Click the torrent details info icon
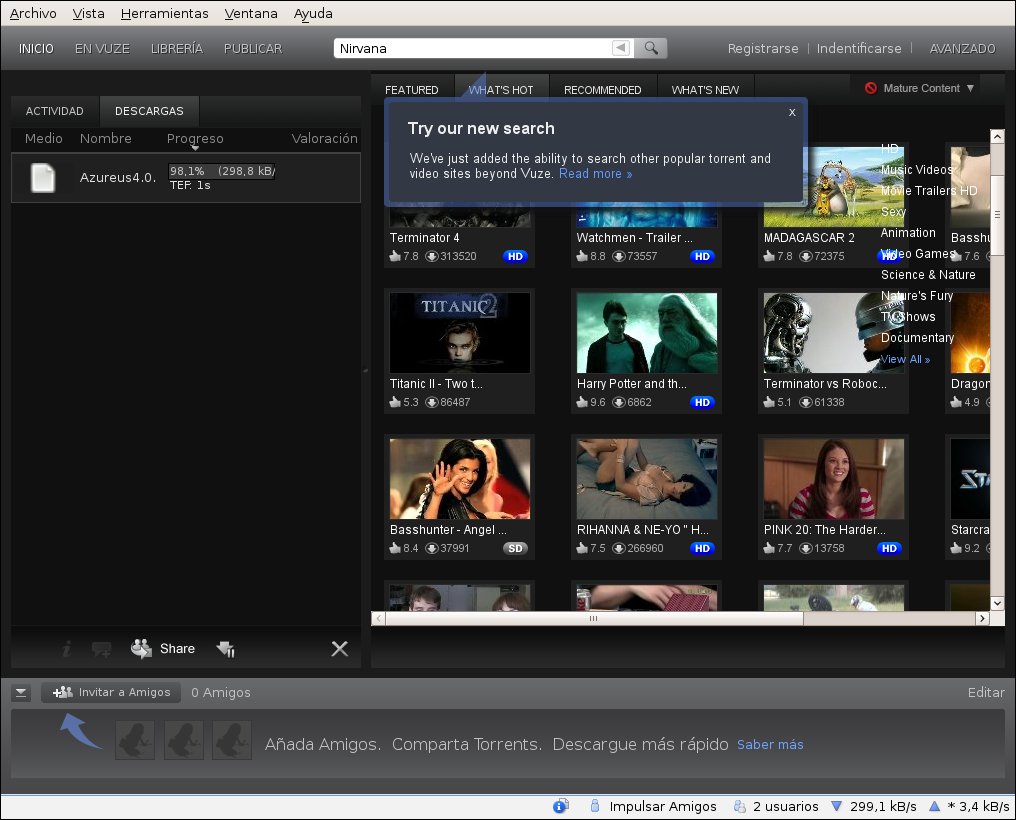Viewport: 1016px width, 820px height. tap(67, 649)
